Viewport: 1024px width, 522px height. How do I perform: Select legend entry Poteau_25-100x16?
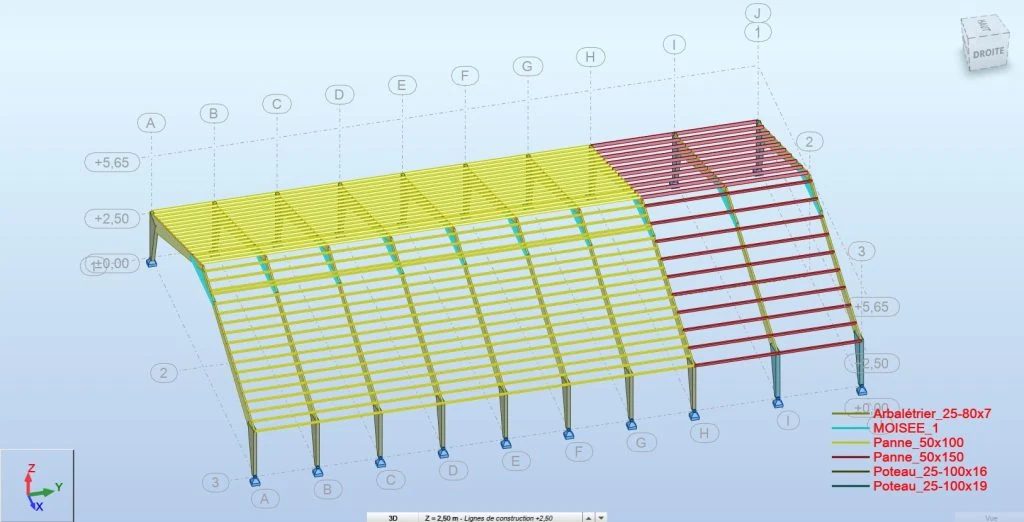(929, 471)
